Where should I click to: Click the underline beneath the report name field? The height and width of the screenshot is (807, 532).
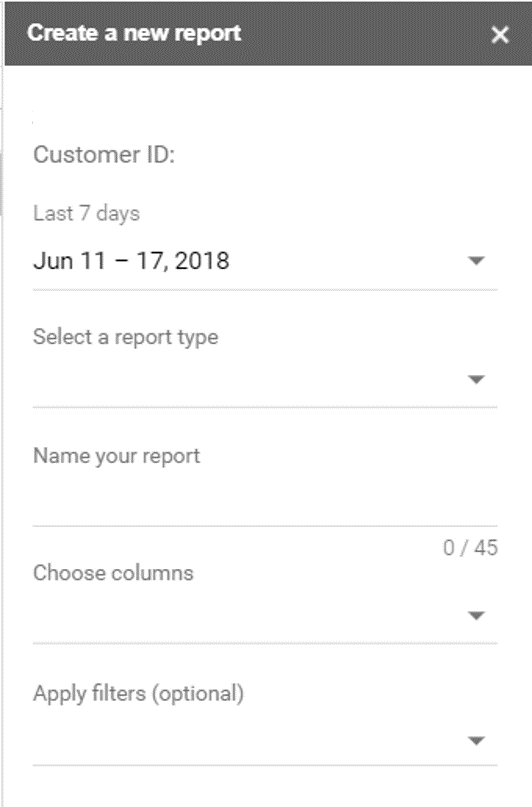(x=265, y=525)
